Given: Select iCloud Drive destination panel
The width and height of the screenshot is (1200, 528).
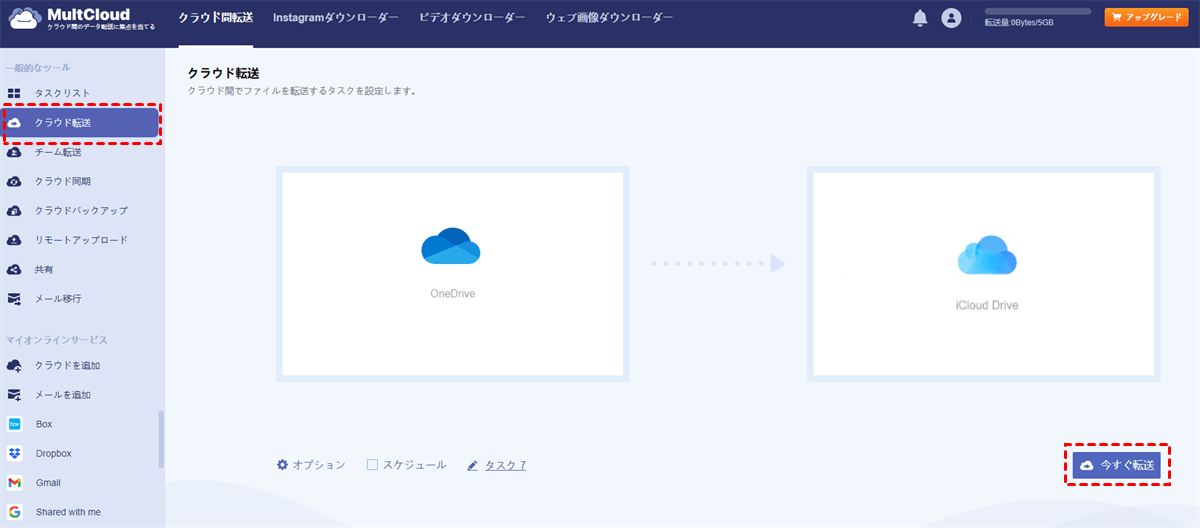Looking at the screenshot, I should point(984,274).
